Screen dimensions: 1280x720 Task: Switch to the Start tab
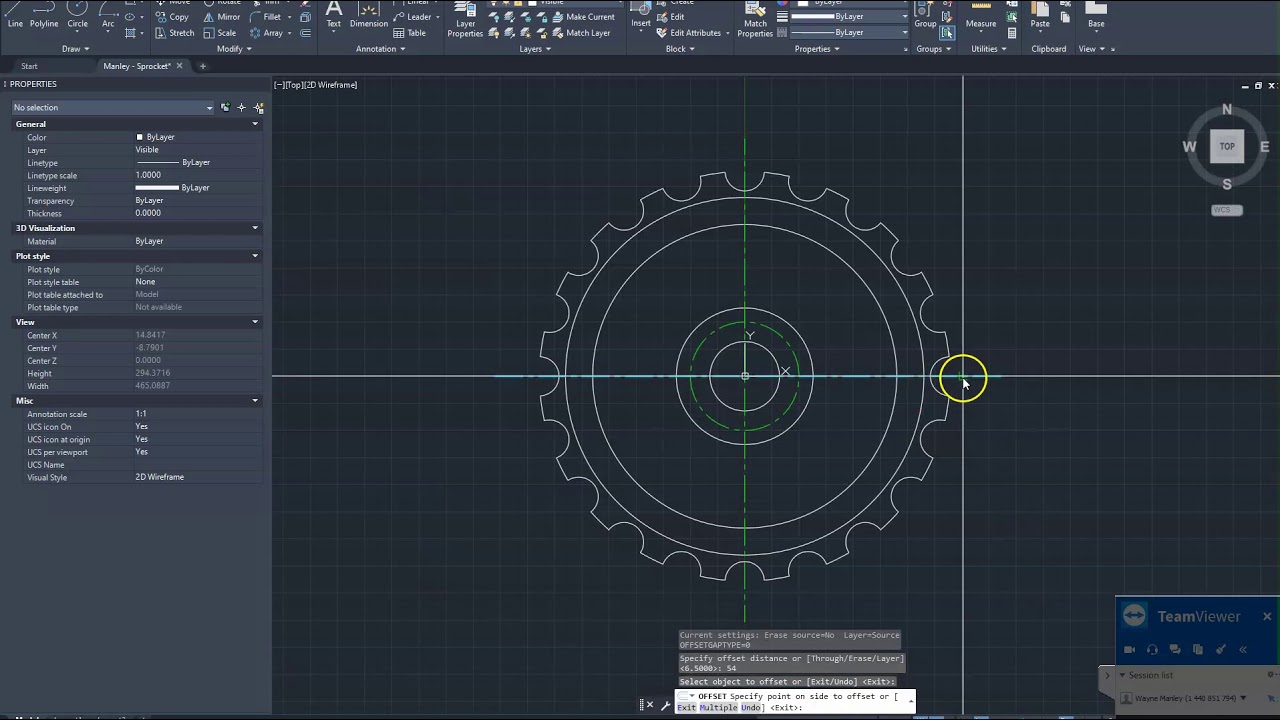[x=30, y=66]
